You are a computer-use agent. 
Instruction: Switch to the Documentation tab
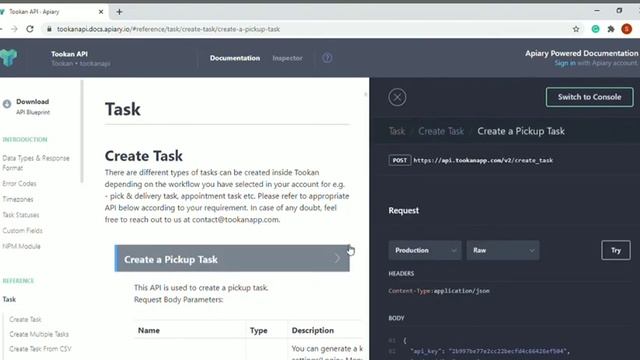click(235, 58)
